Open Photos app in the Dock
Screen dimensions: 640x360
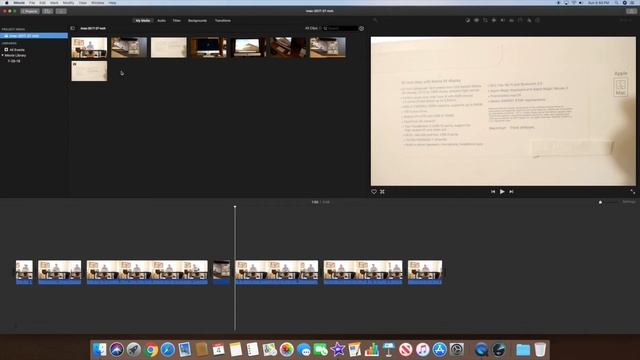[x=287, y=350]
